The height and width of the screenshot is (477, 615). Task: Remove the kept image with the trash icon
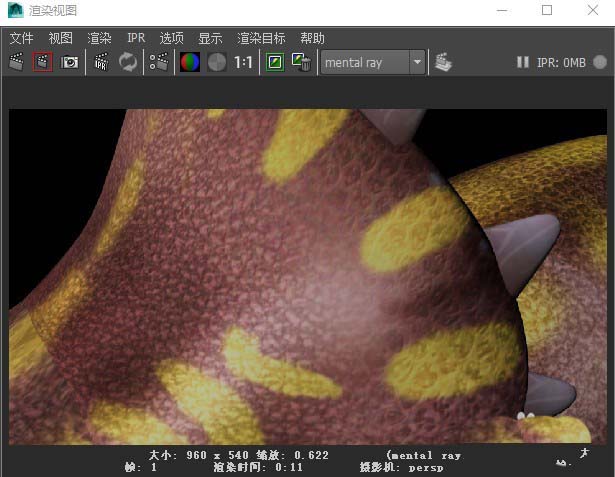(x=301, y=62)
